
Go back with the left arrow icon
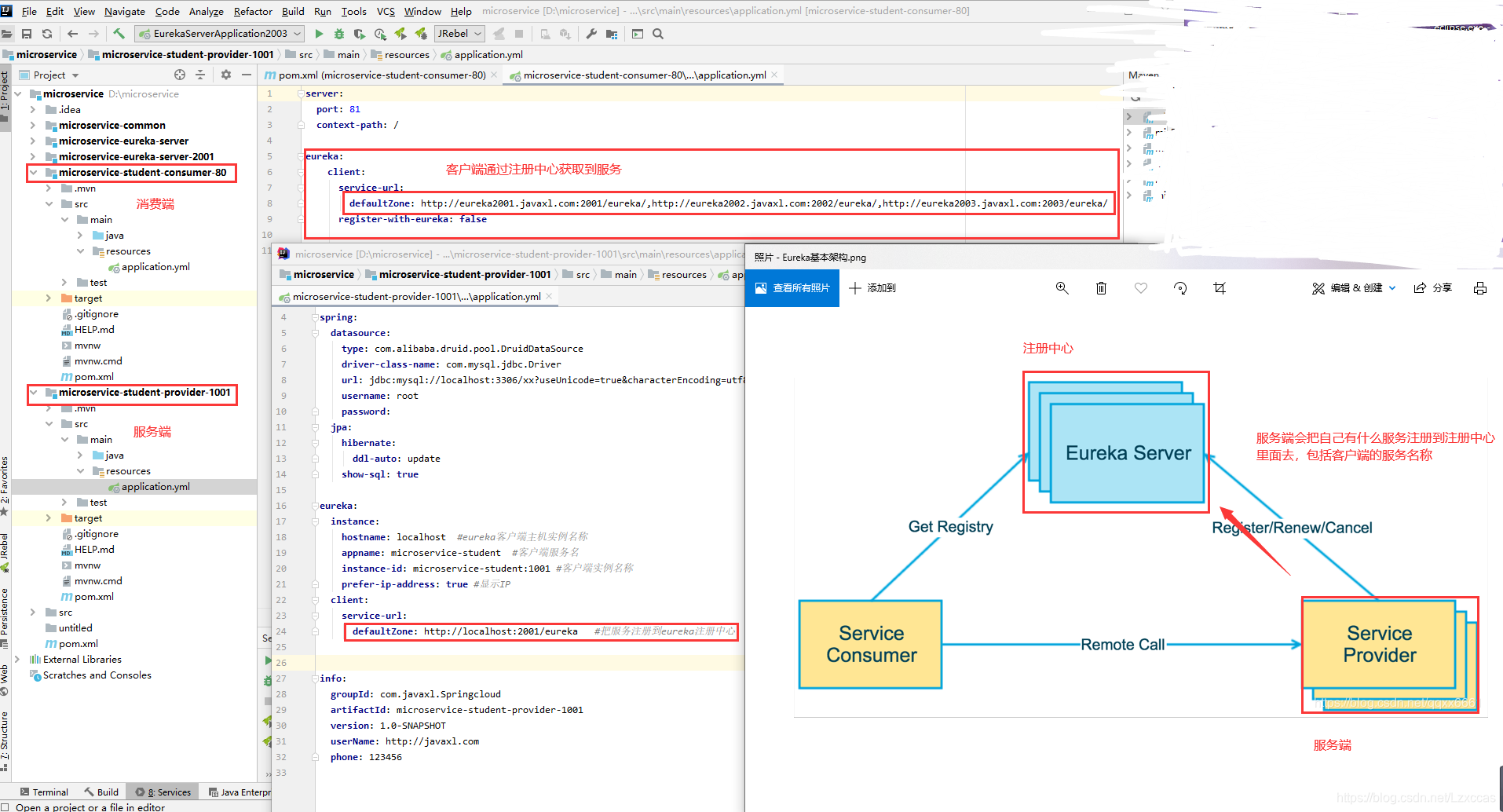point(73,34)
